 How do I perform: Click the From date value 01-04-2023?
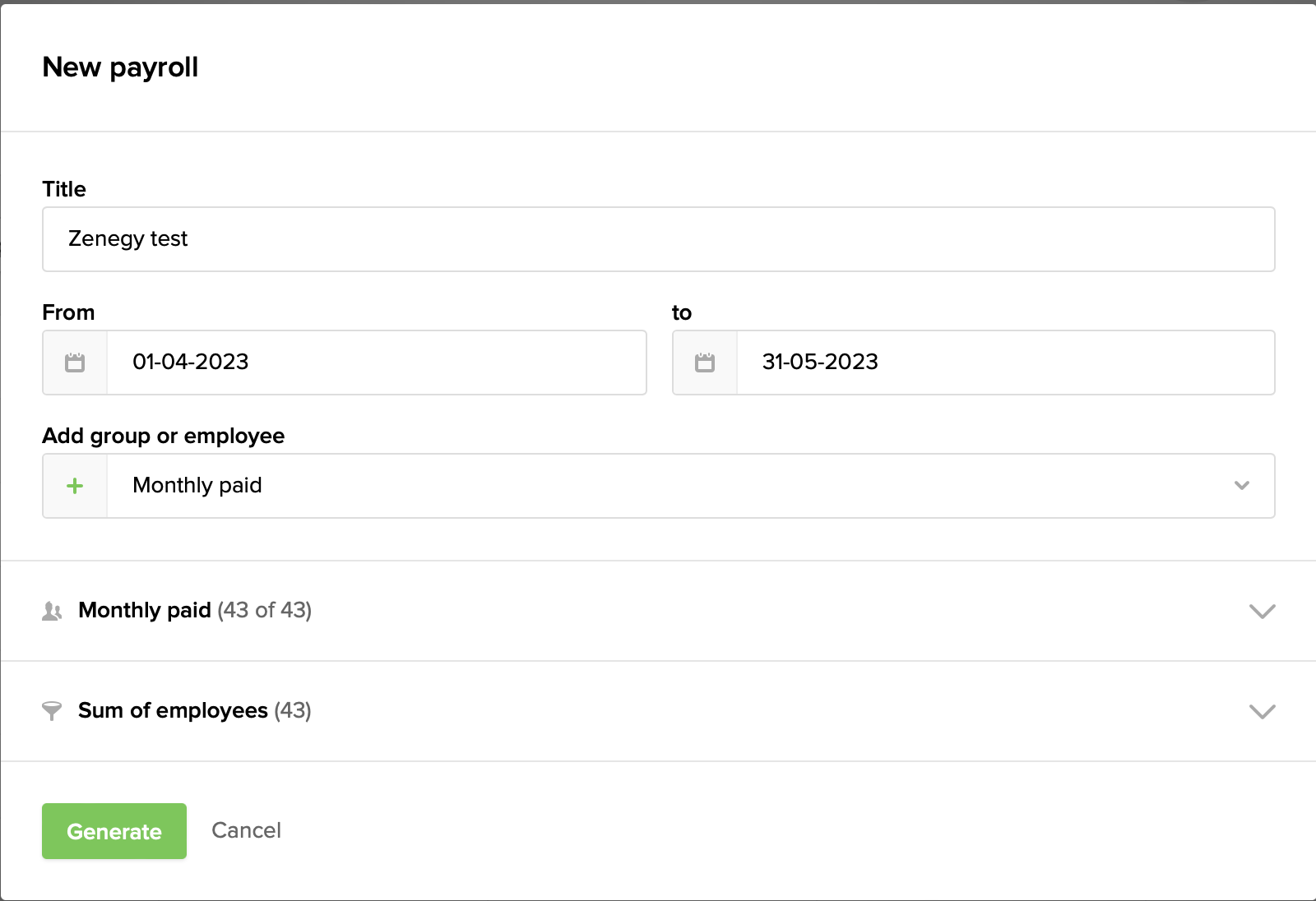click(x=192, y=363)
